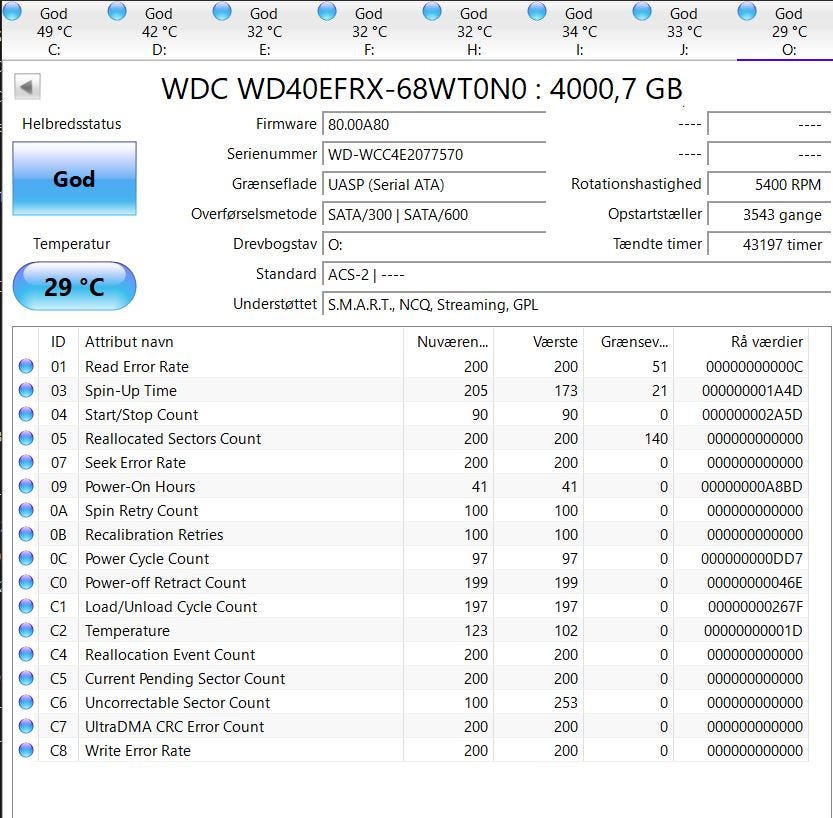Click the status orb for Write Error Rate
The width and height of the screenshot is (833, 818).
point(26,750)
